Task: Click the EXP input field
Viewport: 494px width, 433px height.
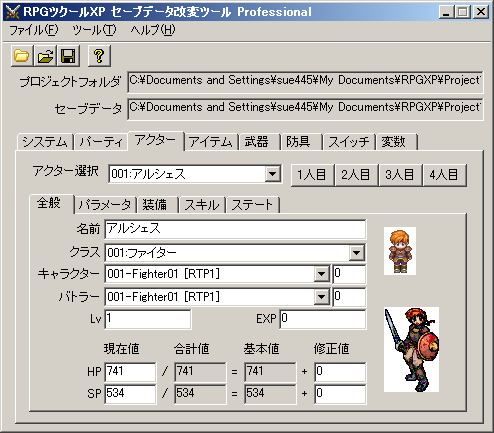Action: point(323,319)
